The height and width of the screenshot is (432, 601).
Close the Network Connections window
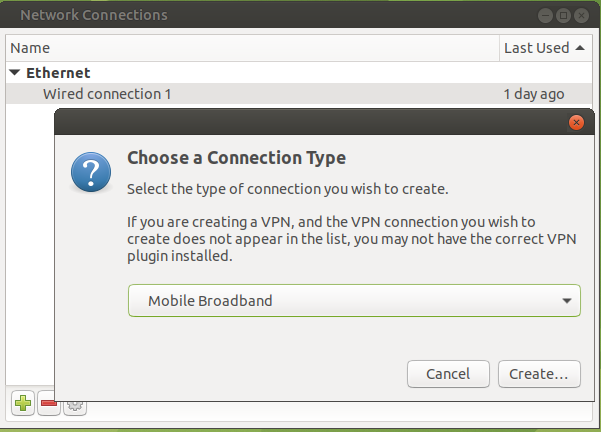(x=582, y=16)
